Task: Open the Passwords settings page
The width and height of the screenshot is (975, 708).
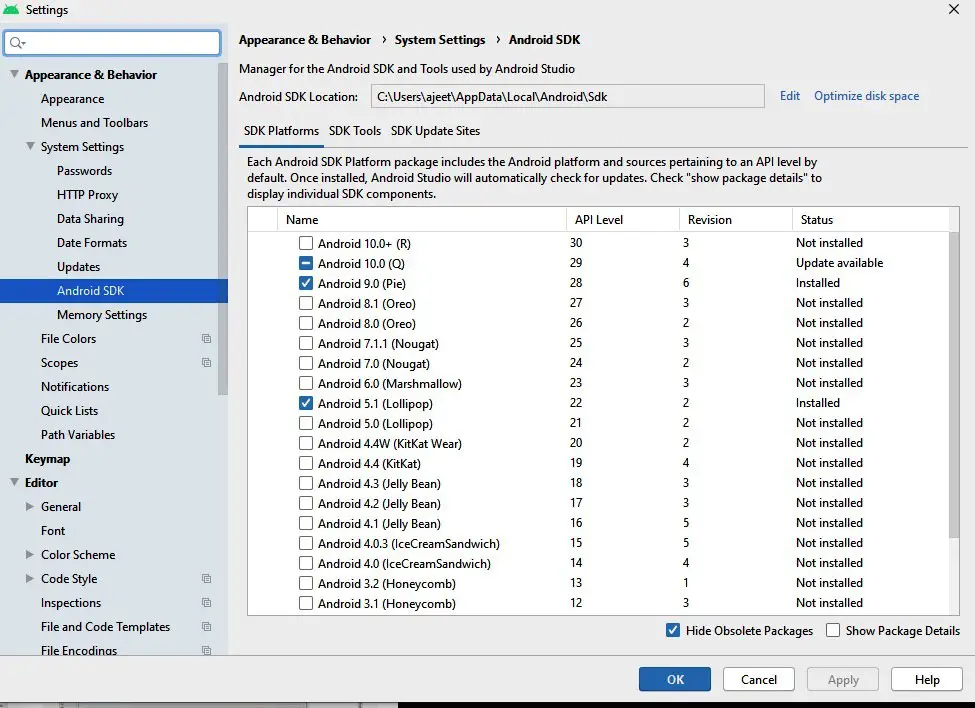Action: click(85, 170)
